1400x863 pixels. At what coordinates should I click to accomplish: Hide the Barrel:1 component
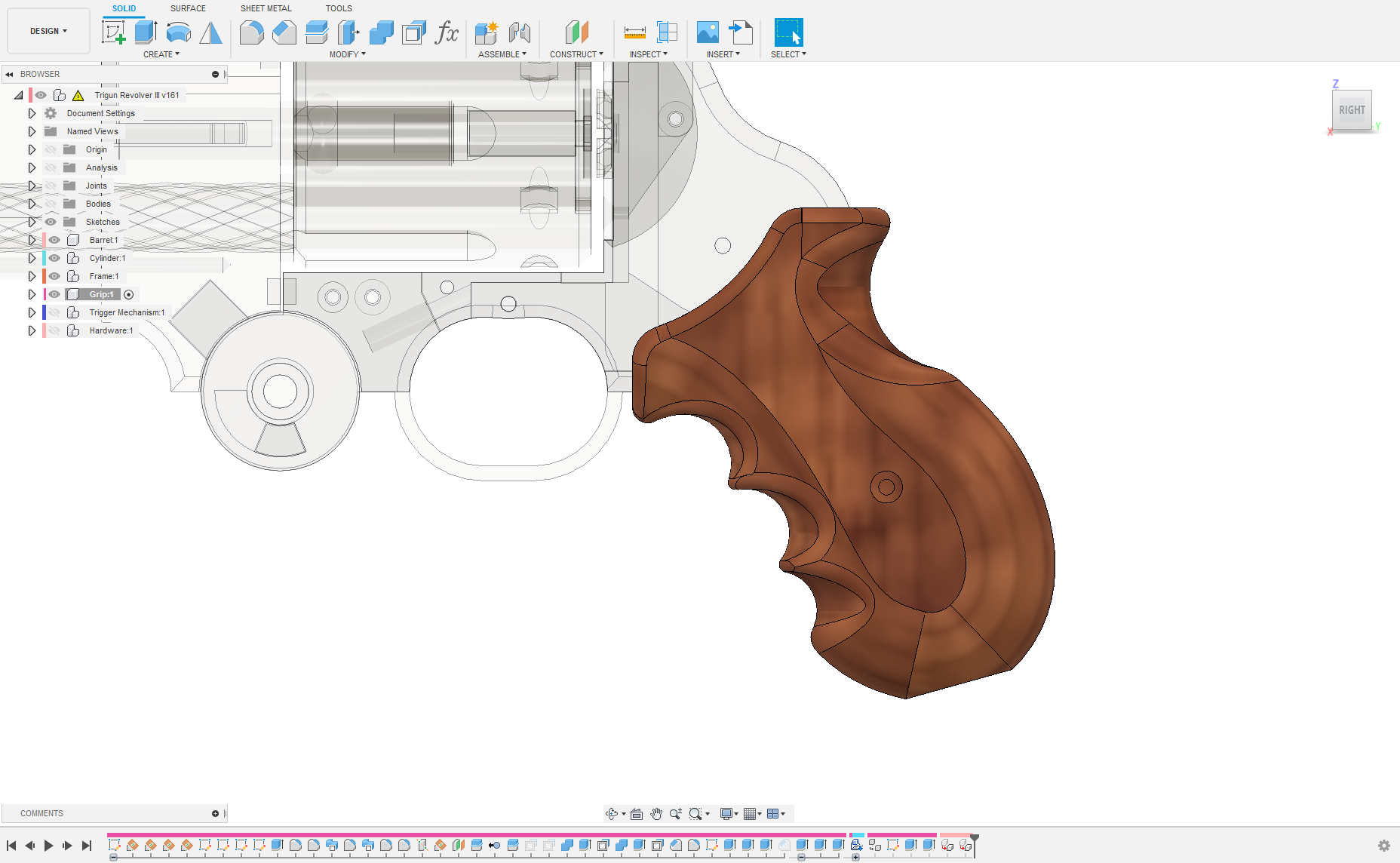click(54, 240)
